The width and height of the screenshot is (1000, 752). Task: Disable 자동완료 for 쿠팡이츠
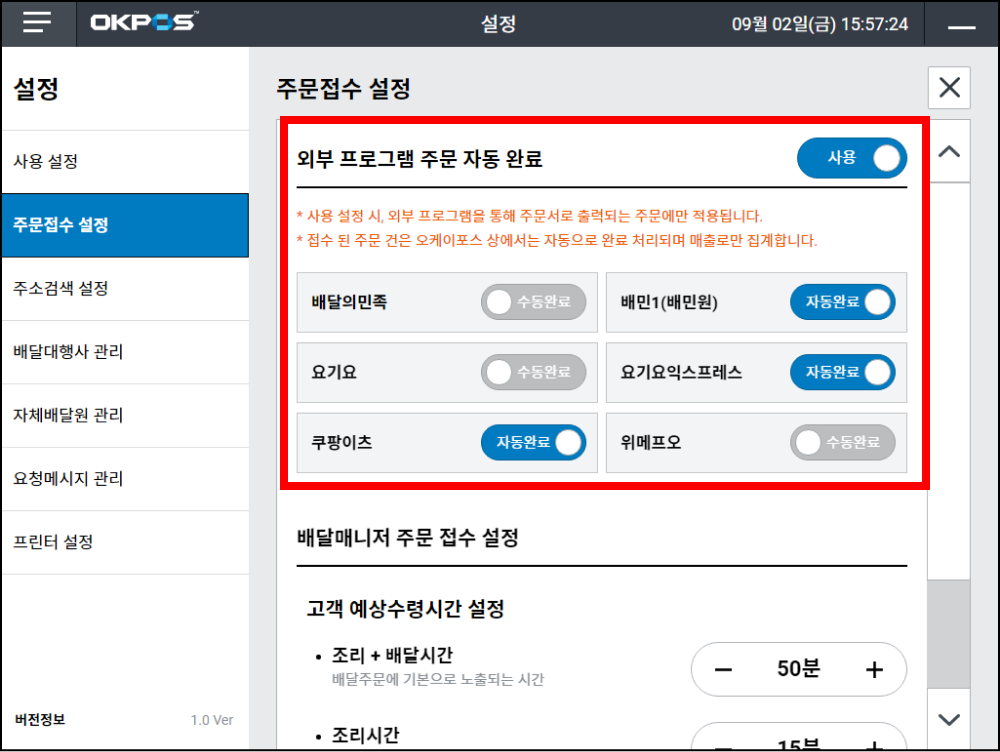tap(533, 443)
